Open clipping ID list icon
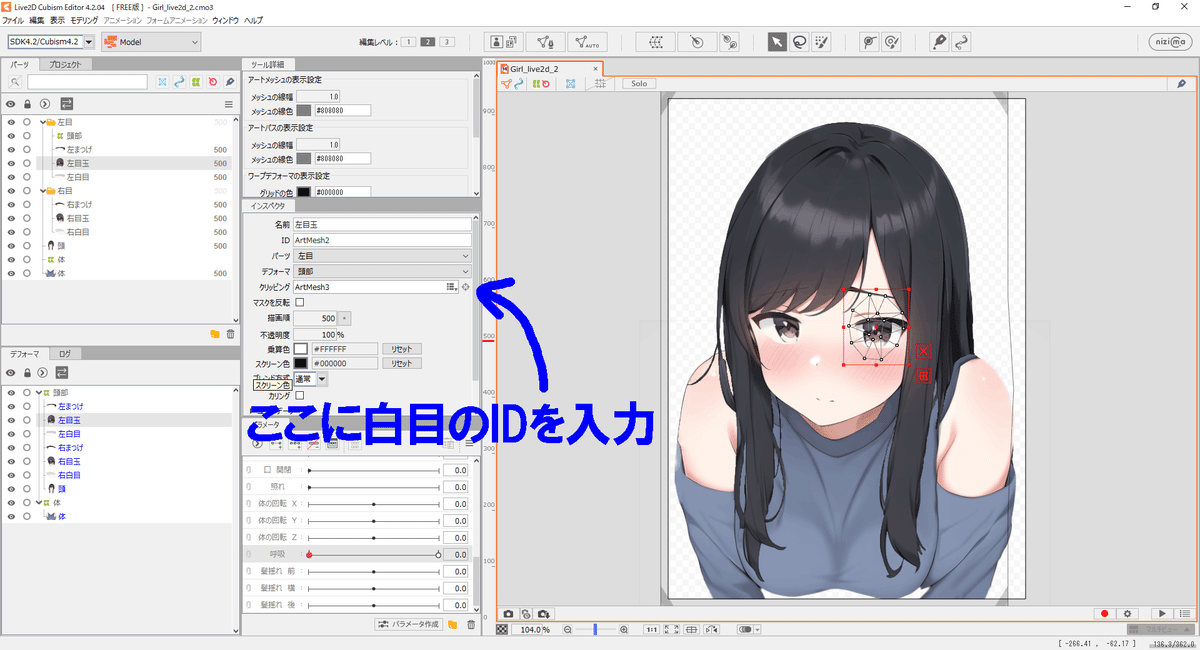Screen dimensions: 1200x650 click(x=451, y=287)
